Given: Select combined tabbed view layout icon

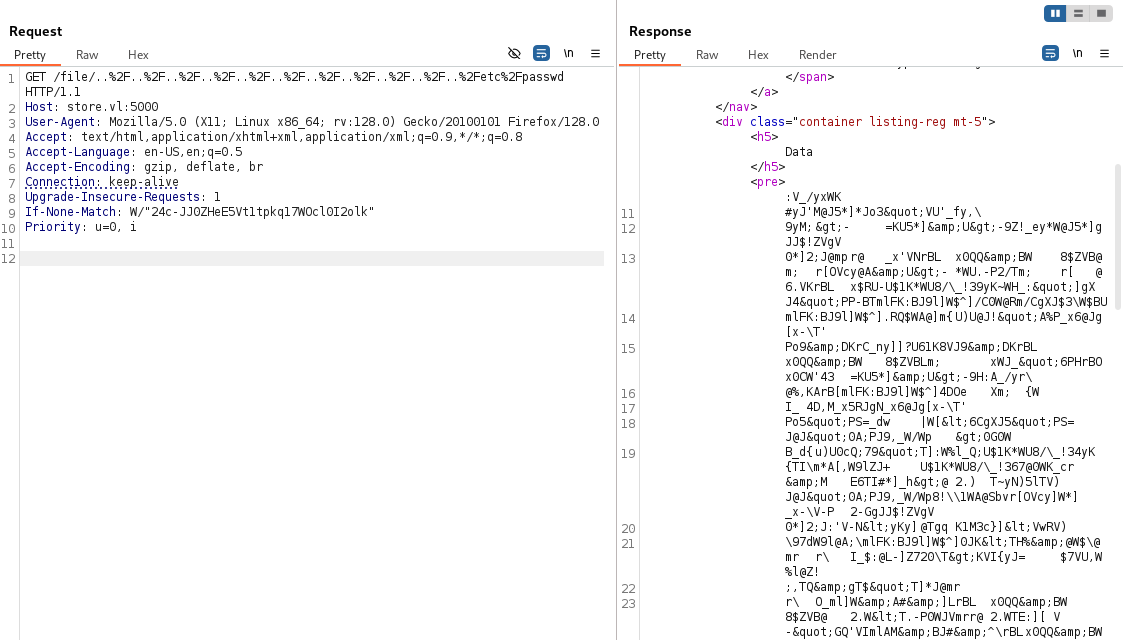Looking at the screenshot, I should (1102, 14).
